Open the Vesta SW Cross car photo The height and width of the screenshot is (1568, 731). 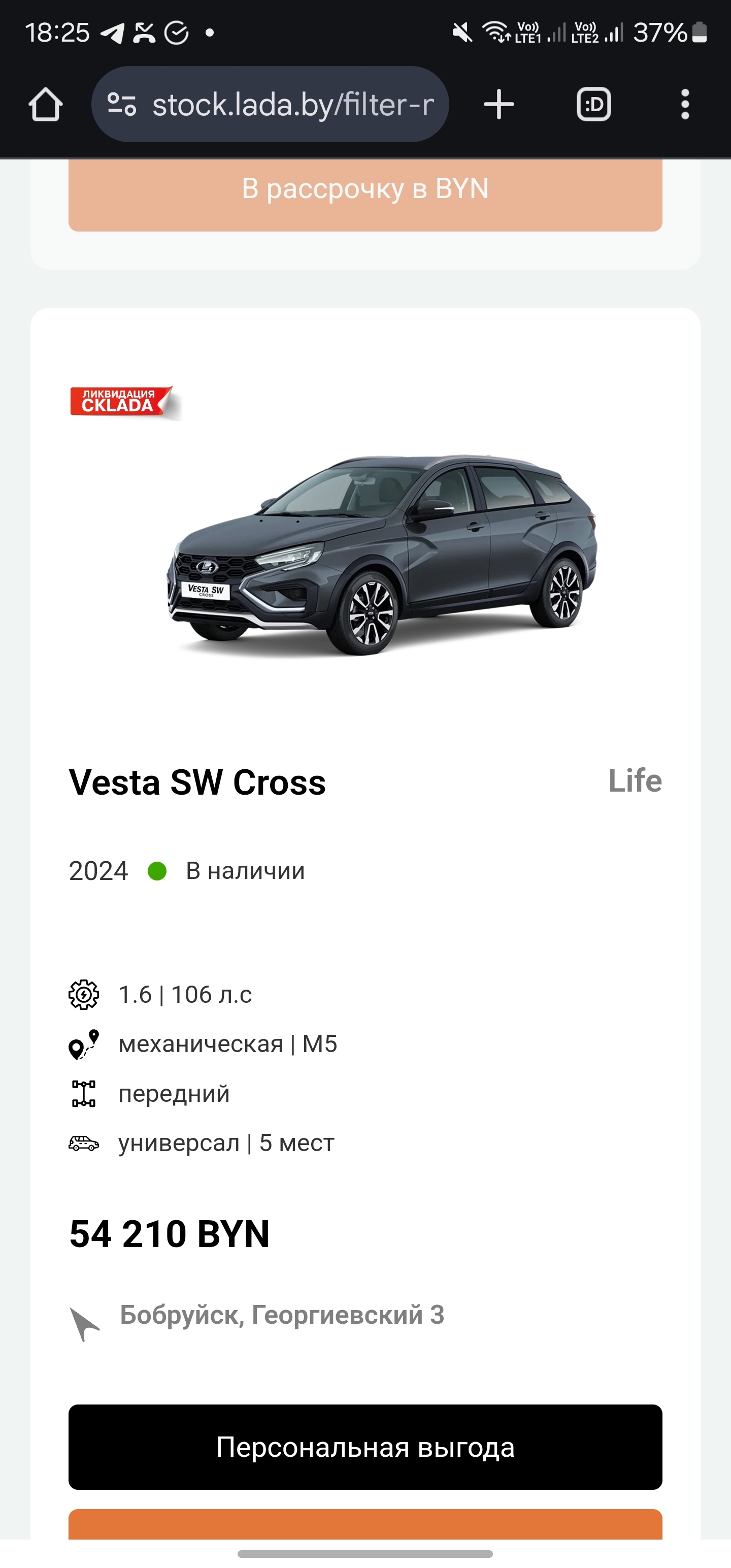(382, 554)
